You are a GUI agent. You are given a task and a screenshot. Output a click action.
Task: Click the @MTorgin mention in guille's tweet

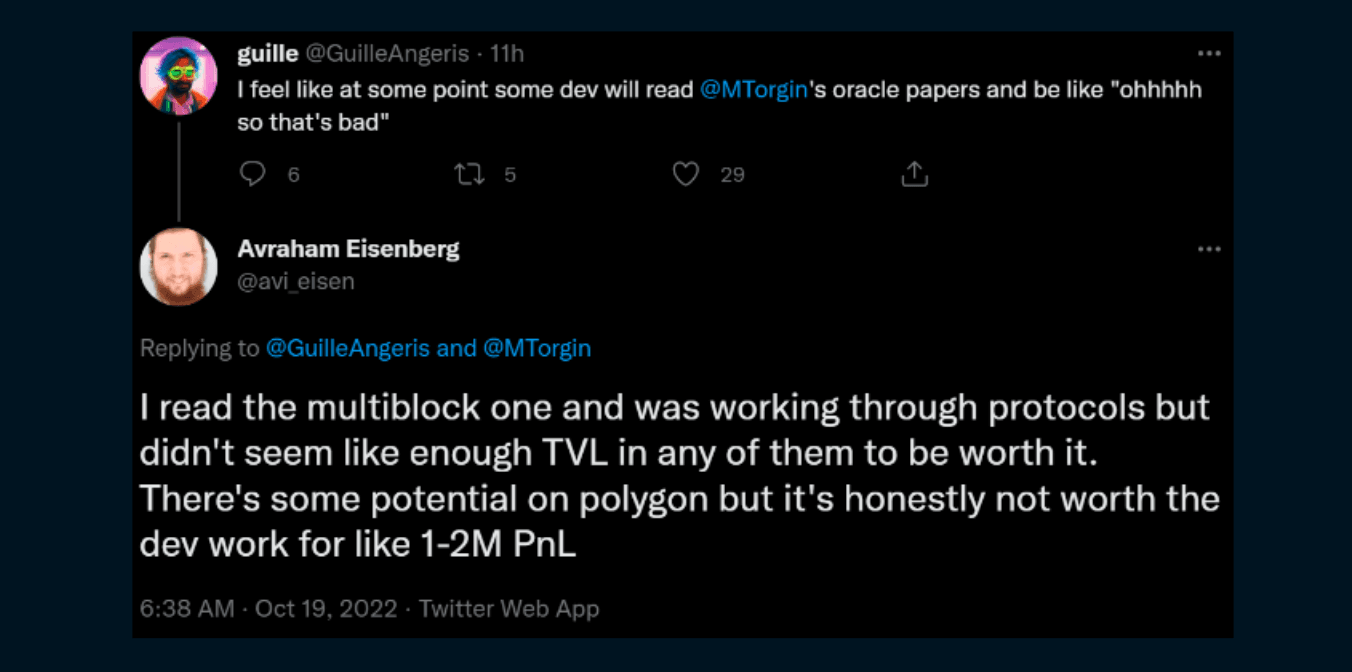click(753, 90)
